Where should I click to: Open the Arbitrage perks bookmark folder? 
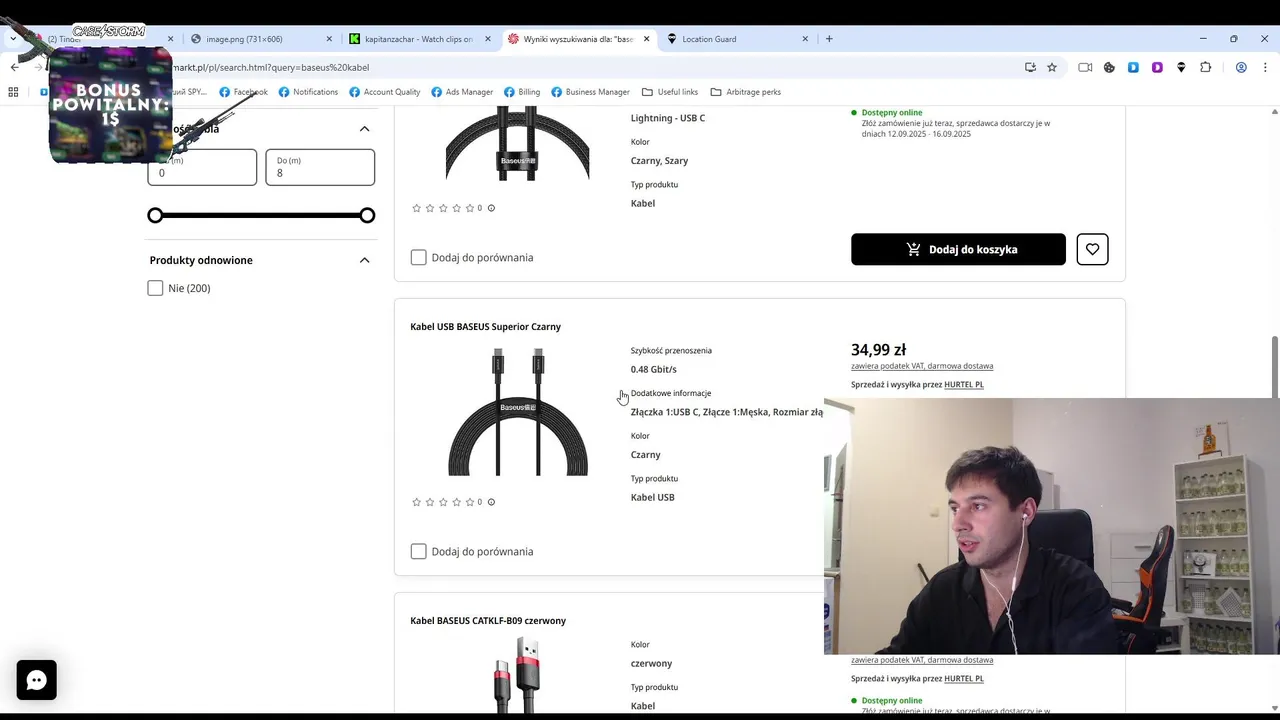click(745, 92)
